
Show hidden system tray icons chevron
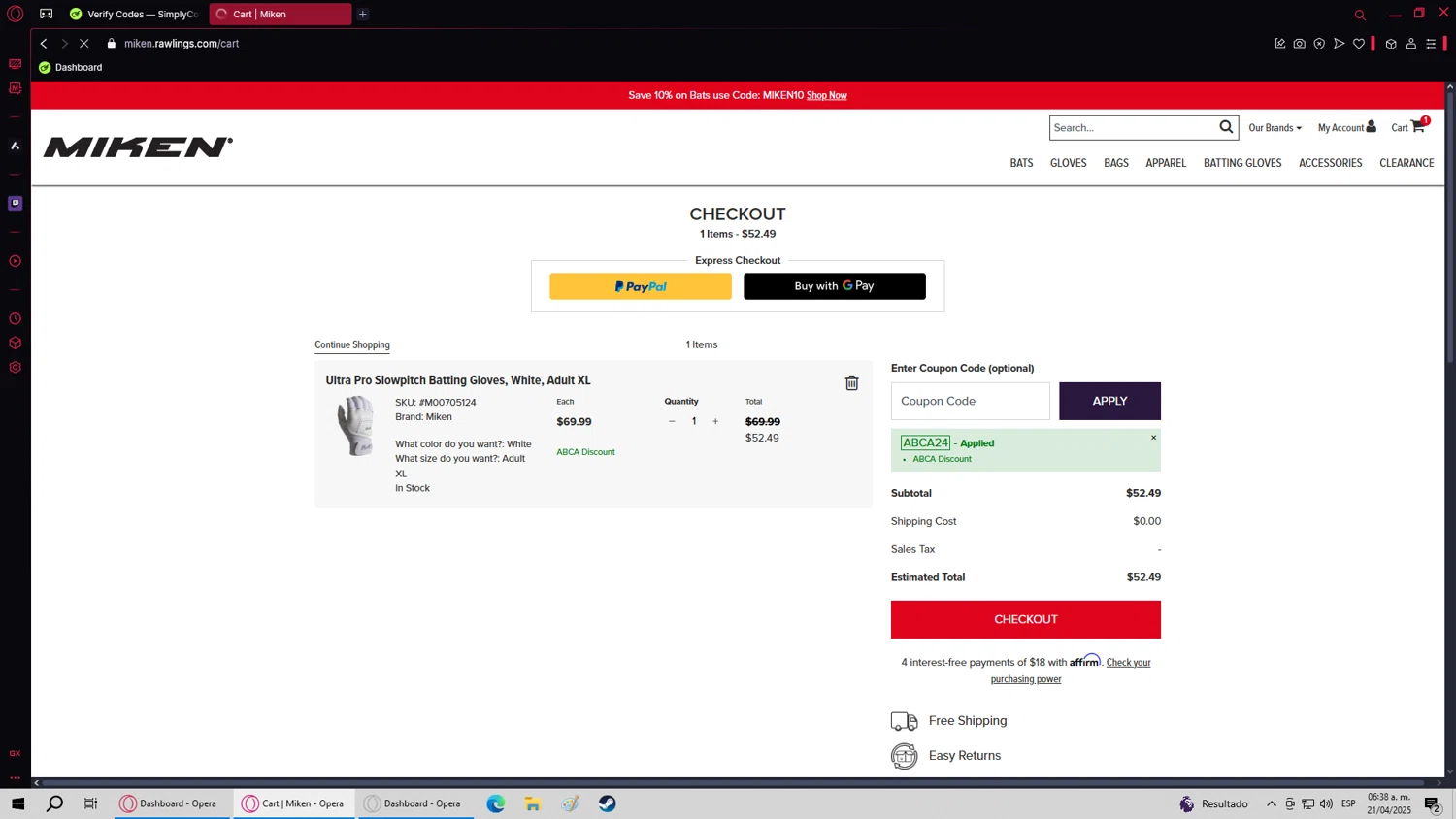click(1271, 803)
